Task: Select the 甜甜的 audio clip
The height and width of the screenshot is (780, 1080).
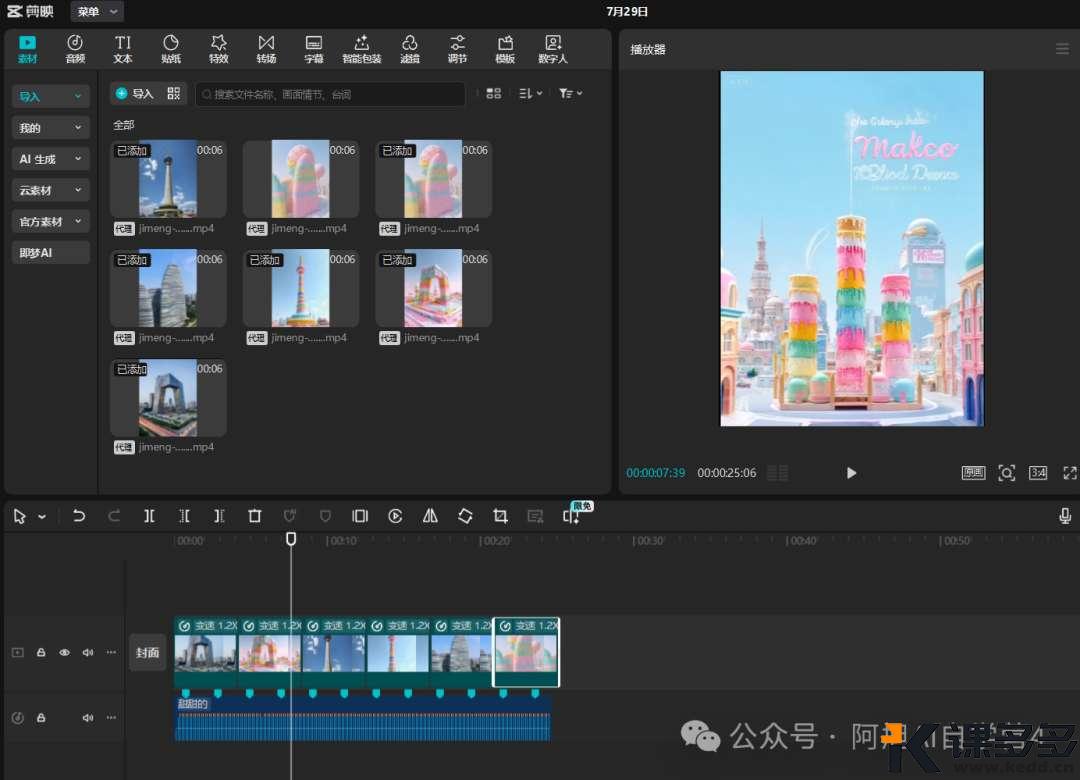Action: click(x=362, y=719)
